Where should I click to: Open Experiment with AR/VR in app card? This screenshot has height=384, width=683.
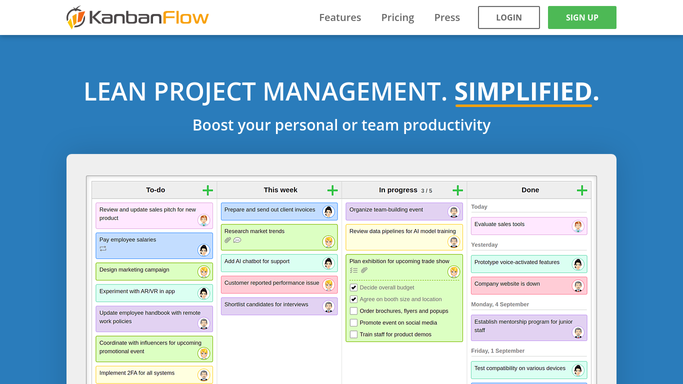(x=154, y=293)
